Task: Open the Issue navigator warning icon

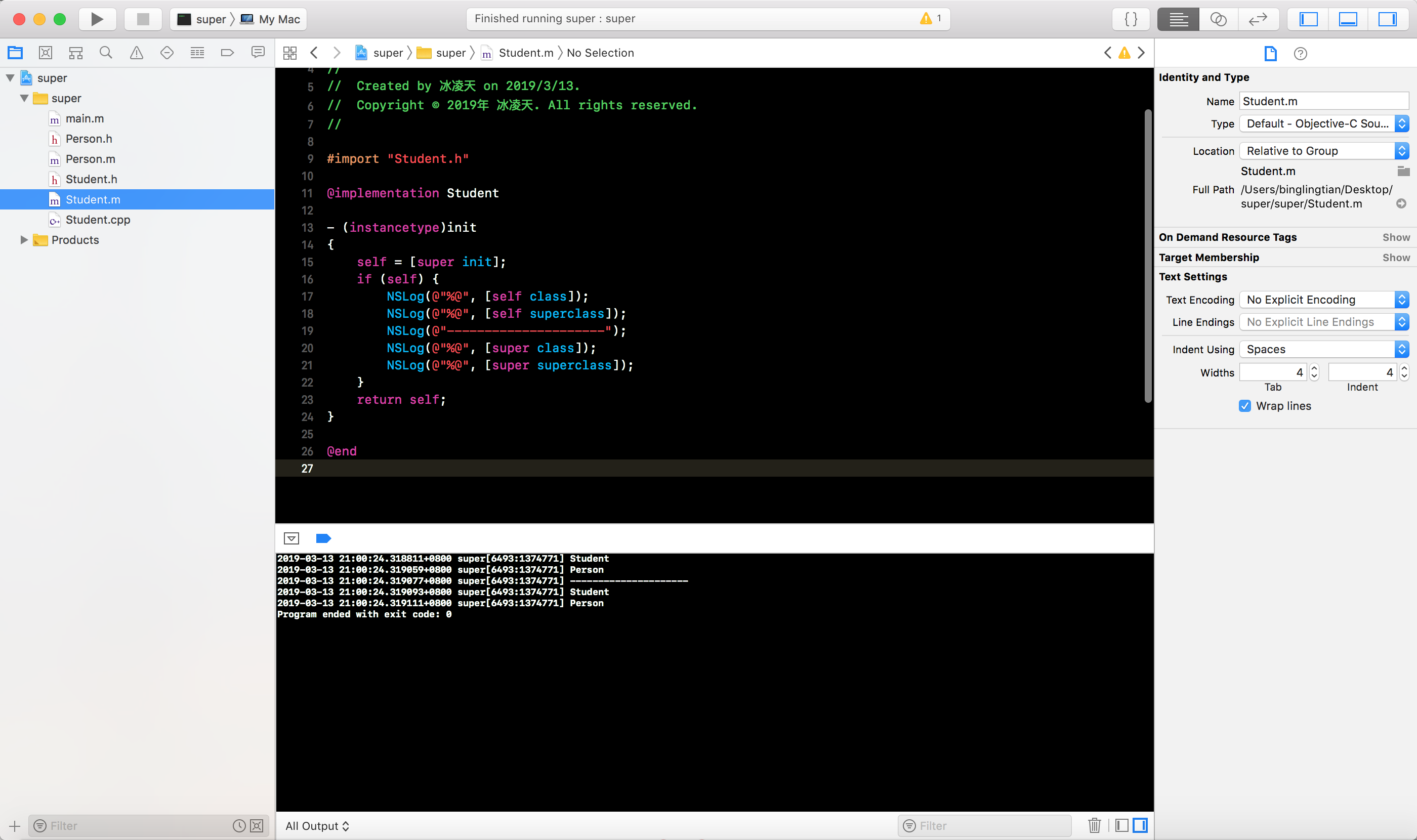Action: [137, 53]
